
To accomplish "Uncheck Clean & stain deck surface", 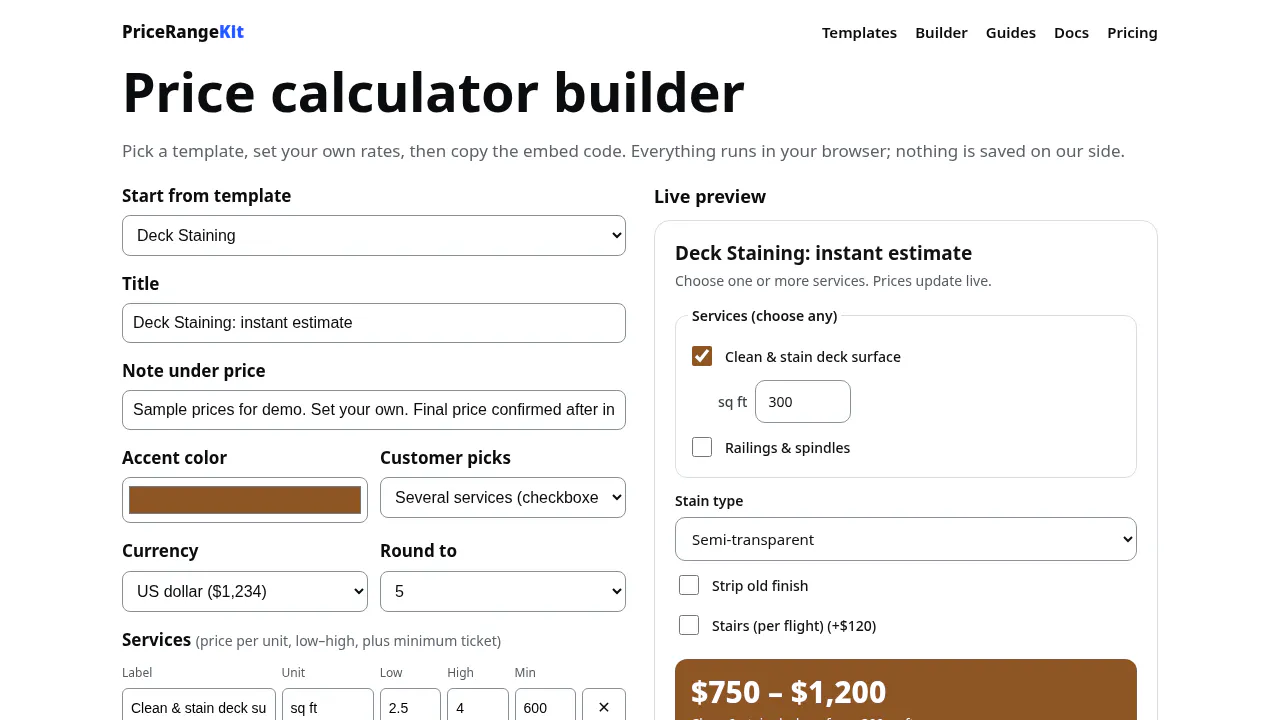I will (x=702, y=356).
